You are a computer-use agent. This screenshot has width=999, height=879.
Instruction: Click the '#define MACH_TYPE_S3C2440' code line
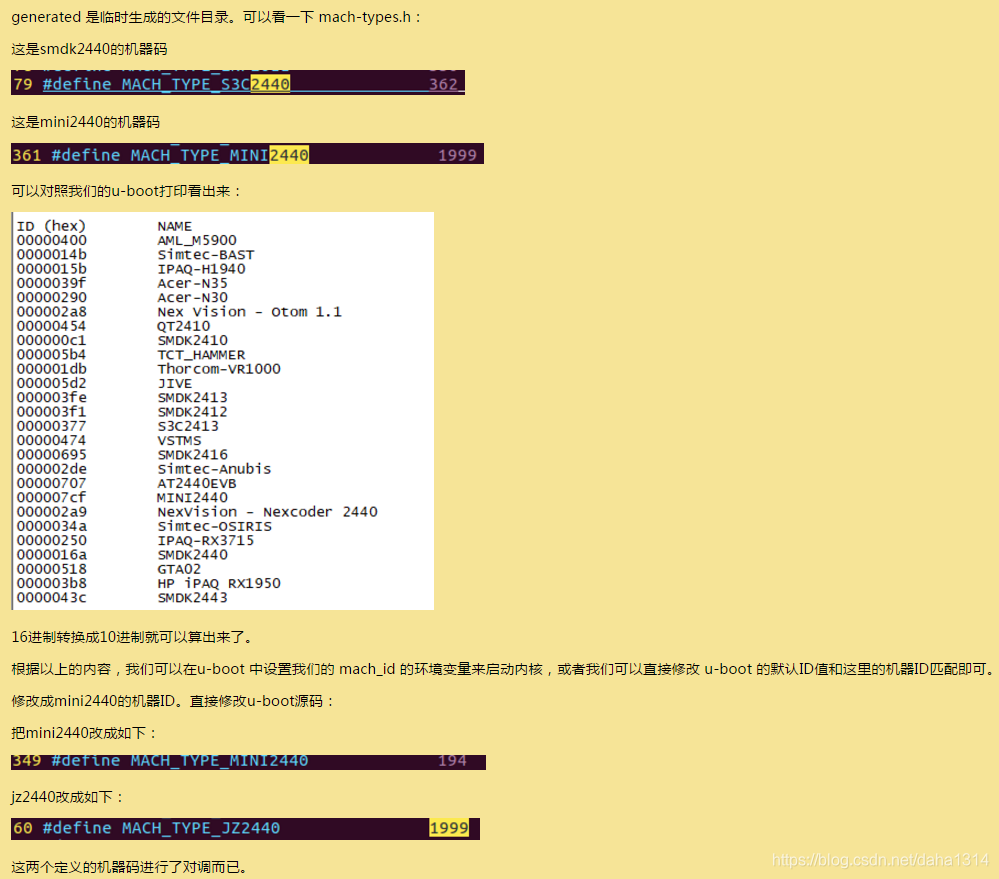click(238, 84)
